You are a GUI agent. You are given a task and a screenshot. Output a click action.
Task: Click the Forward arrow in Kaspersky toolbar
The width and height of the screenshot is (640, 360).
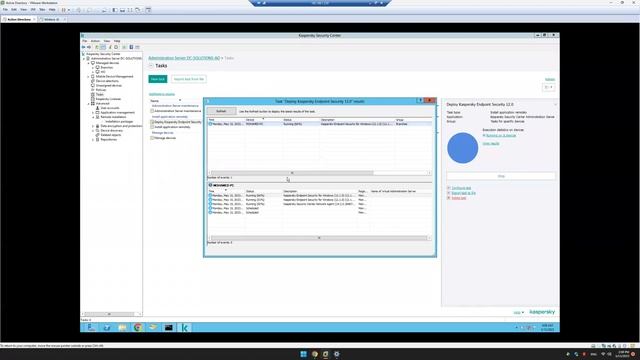coord(89,47)
